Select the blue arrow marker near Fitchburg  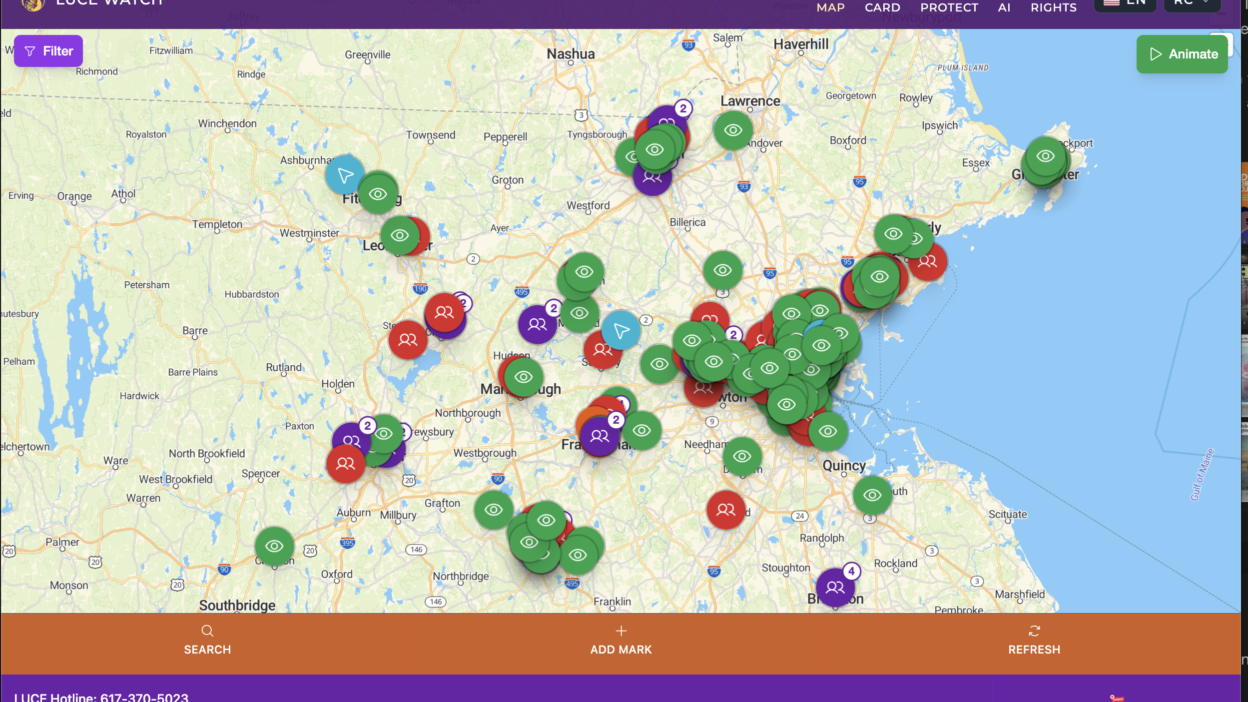click(344, 175)
